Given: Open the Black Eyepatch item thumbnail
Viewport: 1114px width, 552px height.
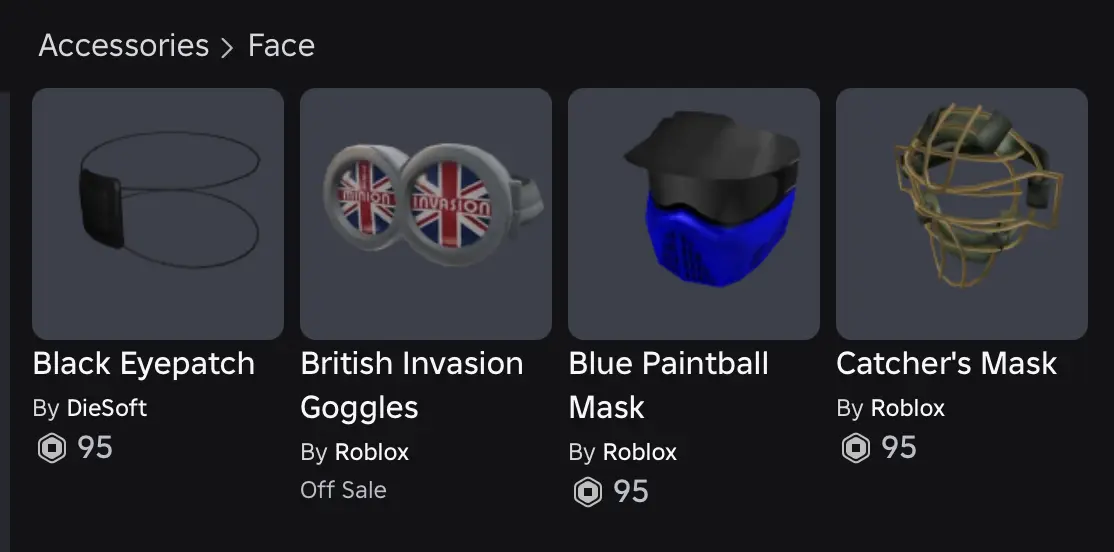Looking at the screenshot, I should click(158, 214).
